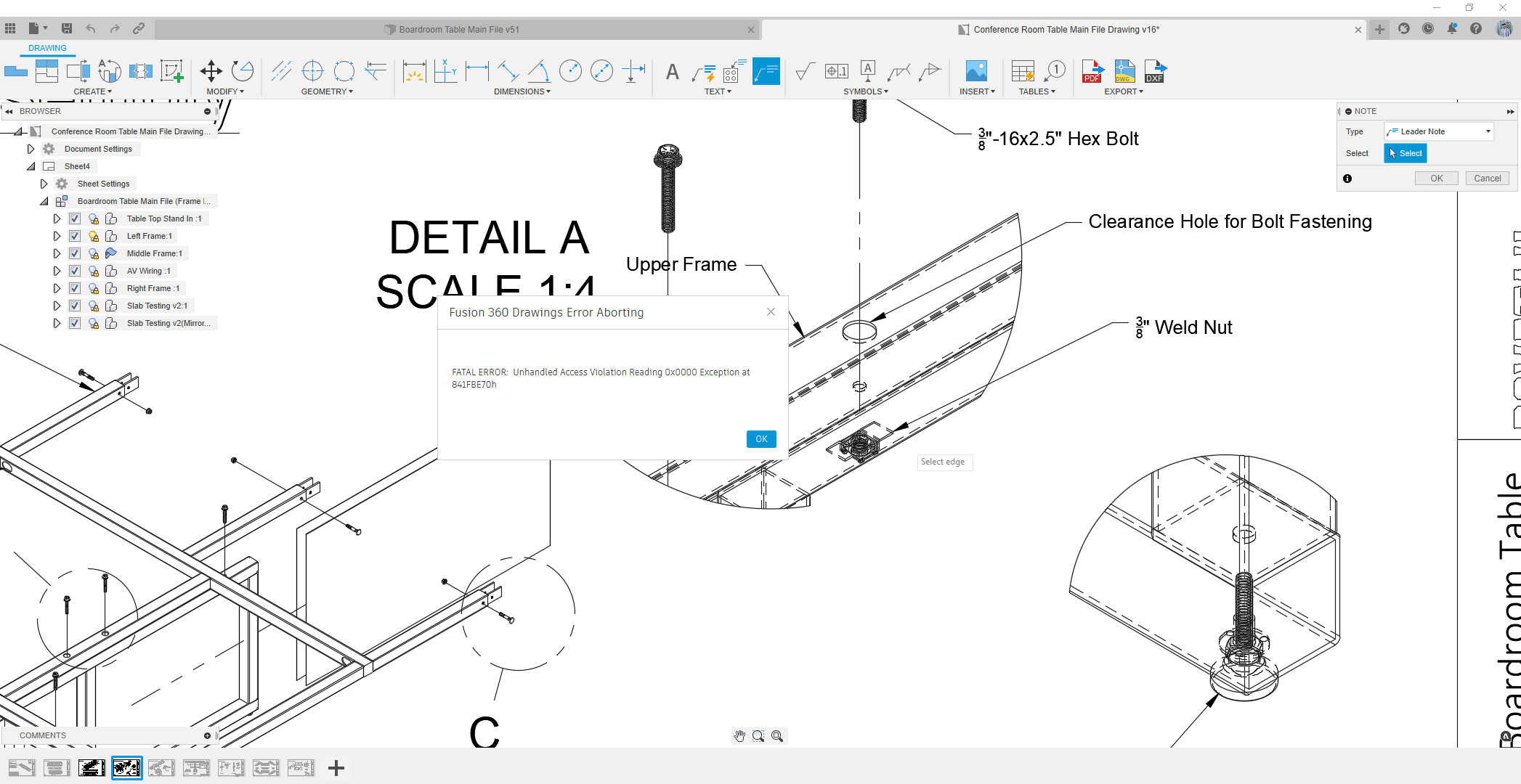Collapse the Sheet4 tree node
Screen dimensions: 1521x784
coord(31,166)
